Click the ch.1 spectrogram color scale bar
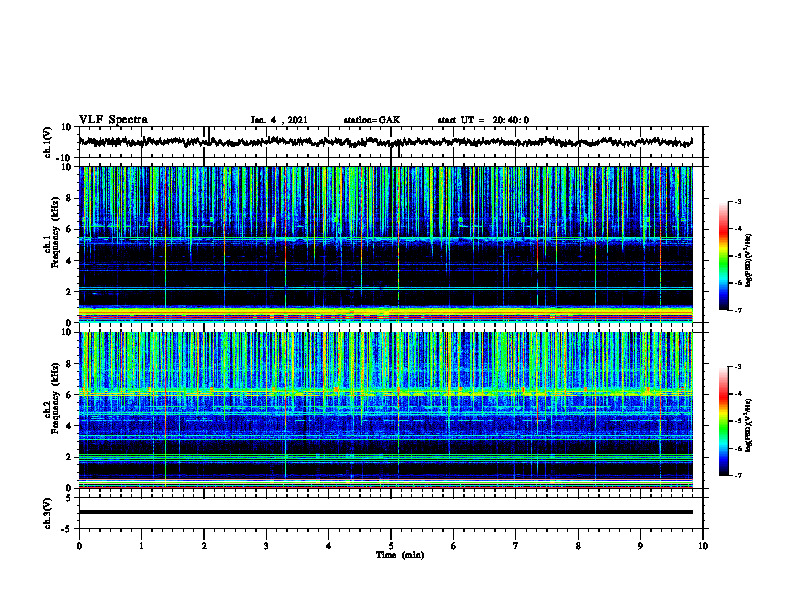The width and height of the screenshot is (792, 612). [724, 256]
